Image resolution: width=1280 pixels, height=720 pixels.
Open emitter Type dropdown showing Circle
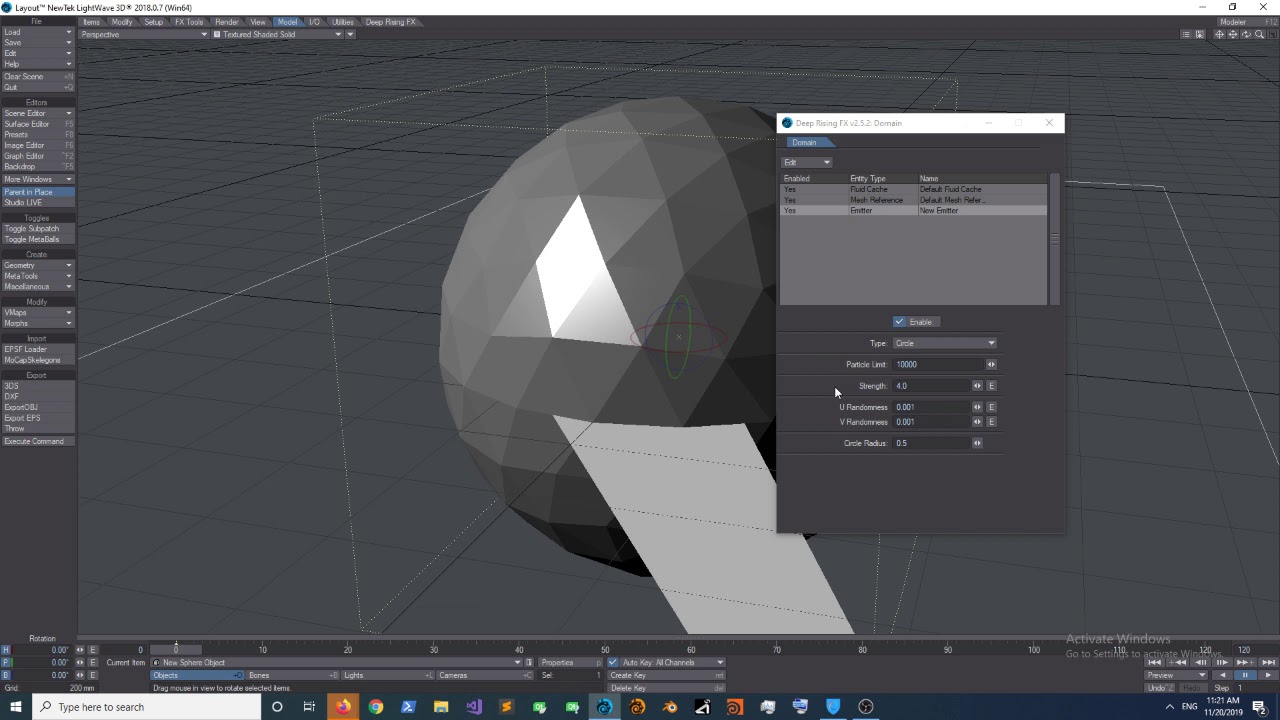(x=945, y=343)
